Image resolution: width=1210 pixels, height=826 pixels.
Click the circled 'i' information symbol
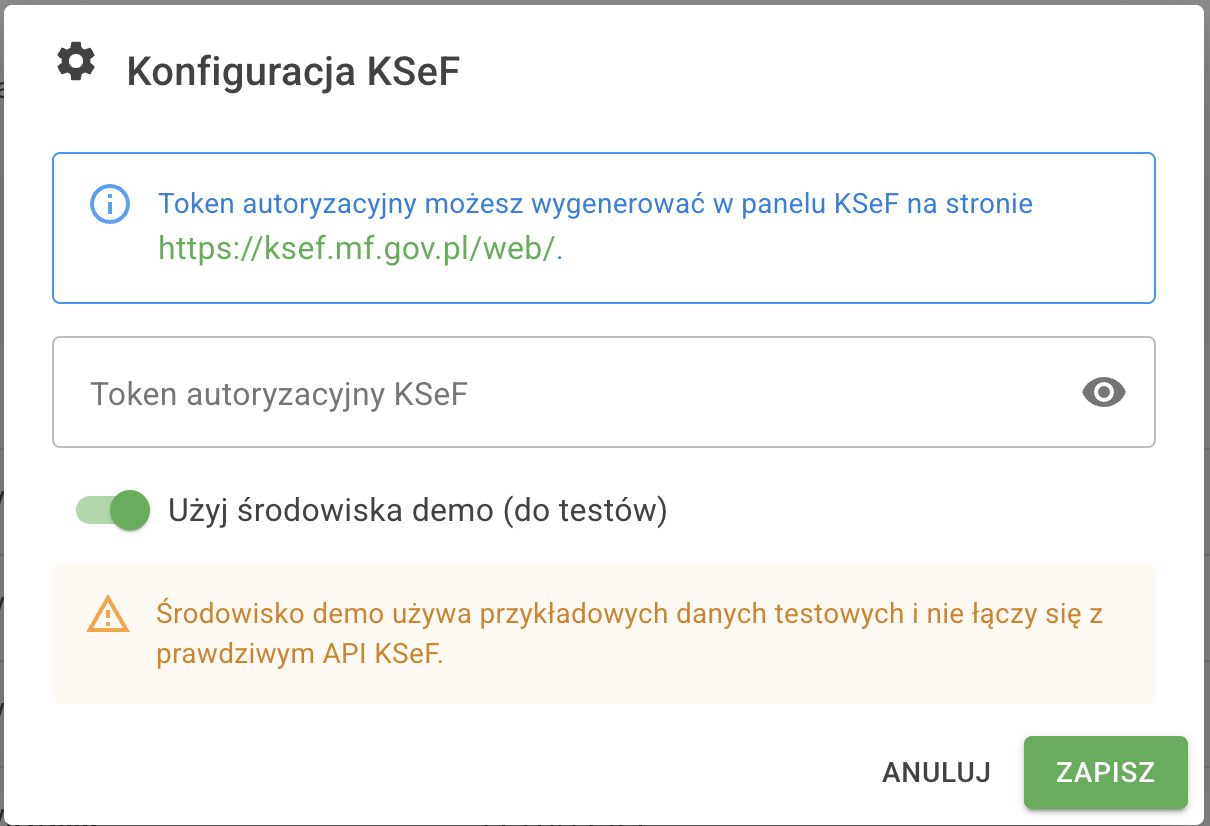[112, 203]
